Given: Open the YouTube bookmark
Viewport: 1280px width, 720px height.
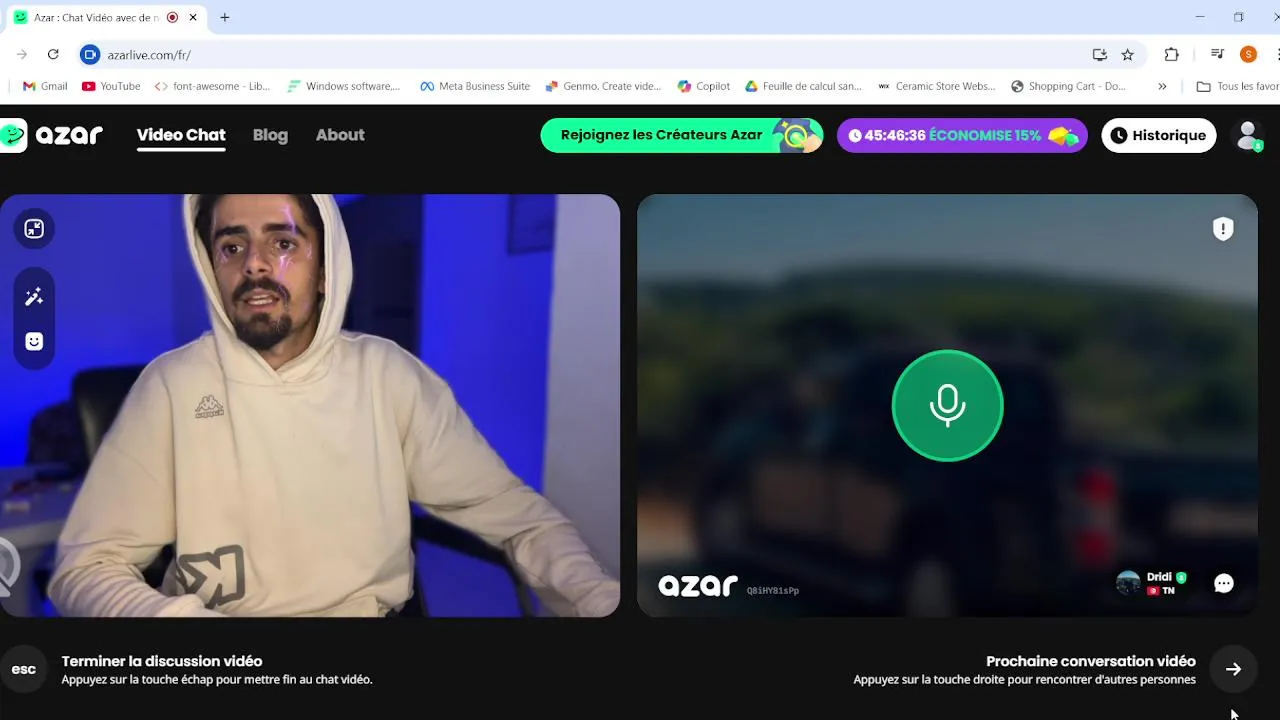Looking at the screenshot, I should (111, 86).
